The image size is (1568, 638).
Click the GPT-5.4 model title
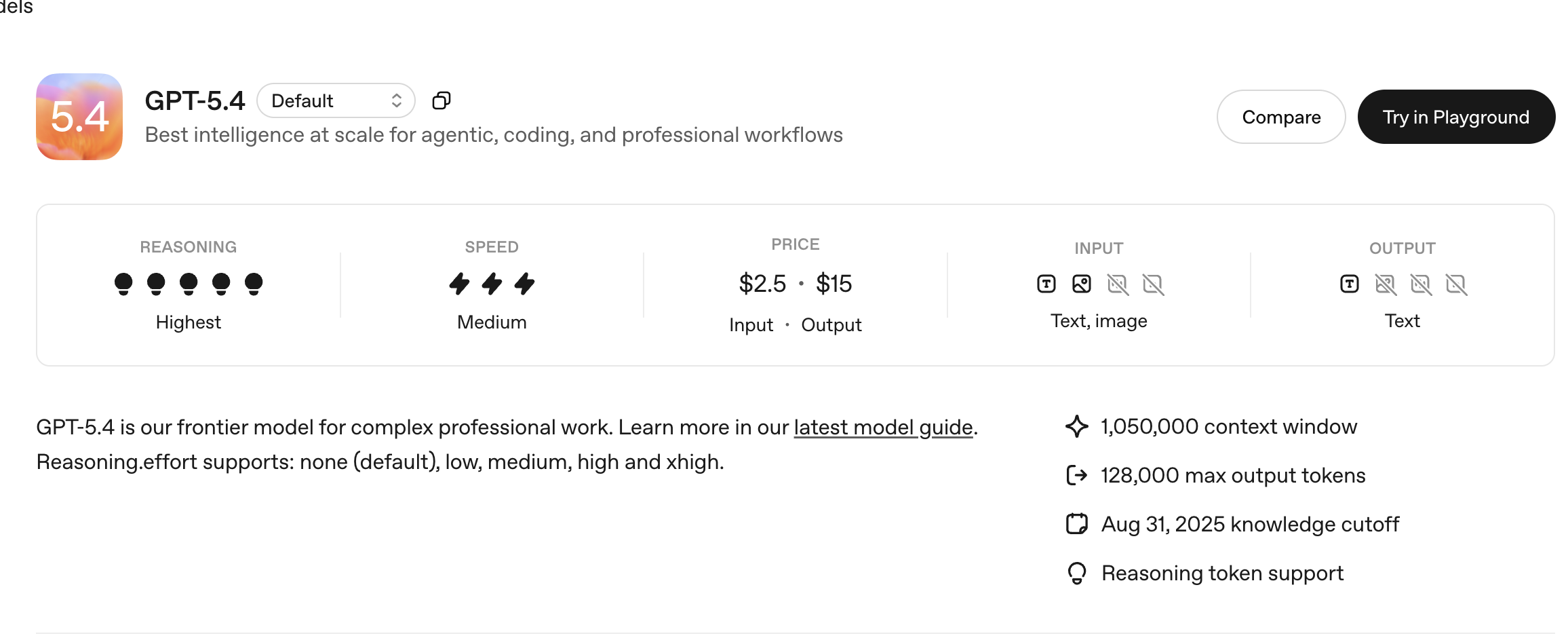click(x=195, y=101)
